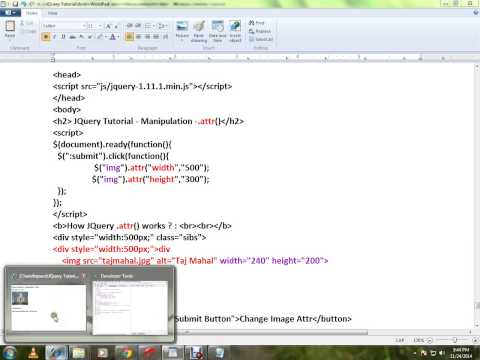Toggle Underline formatting
Screen dimensions: 480x360
pyautogui.click(x=63, y=37)
